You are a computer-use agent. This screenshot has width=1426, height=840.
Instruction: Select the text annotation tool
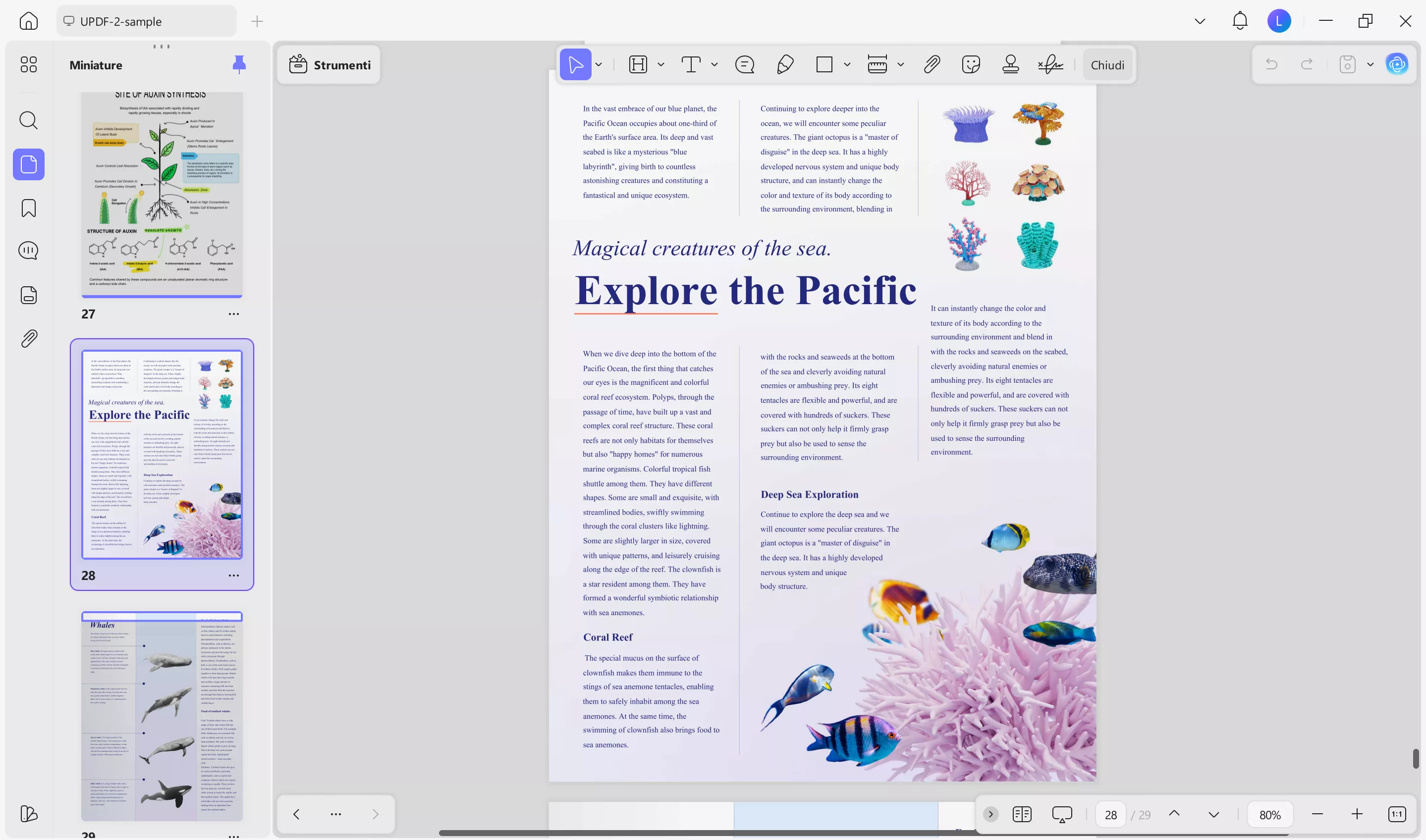point(691,64)
